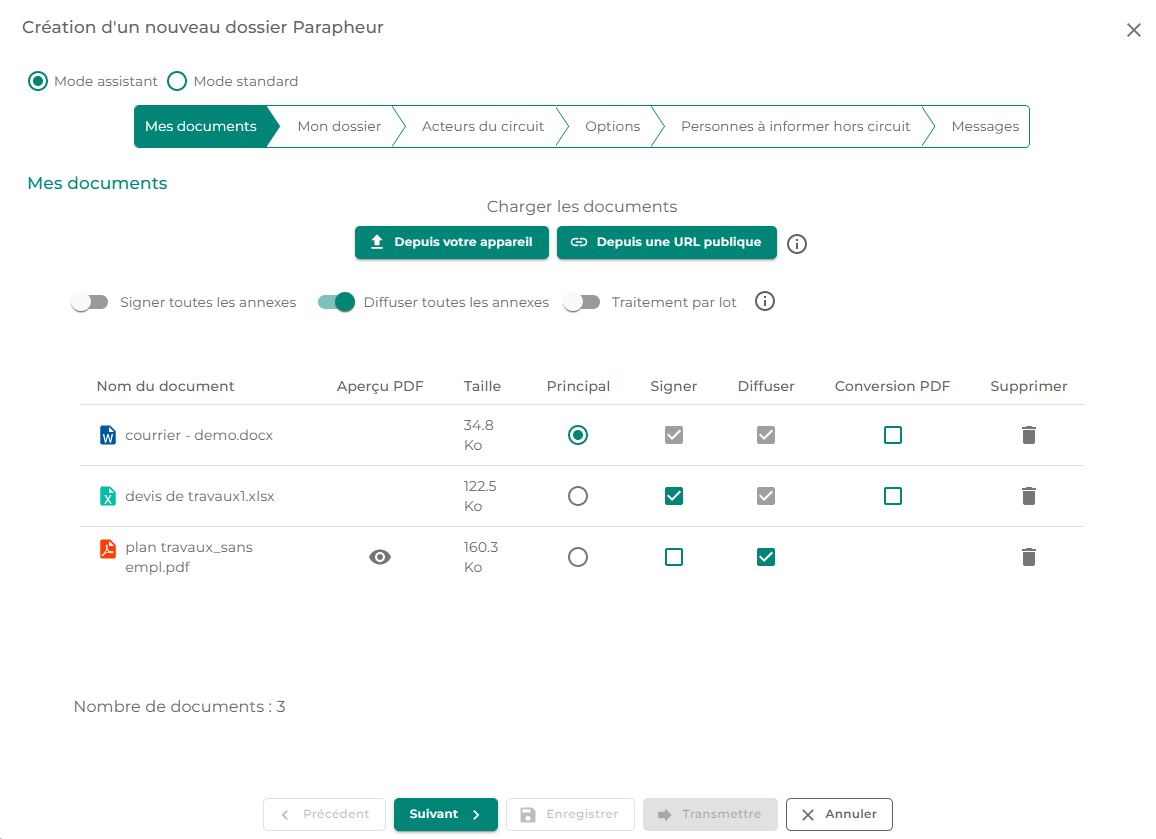Viewport: 1156px width, 839px height.
Task: Proceed with the Suivant button
Action: pos(445,815)
